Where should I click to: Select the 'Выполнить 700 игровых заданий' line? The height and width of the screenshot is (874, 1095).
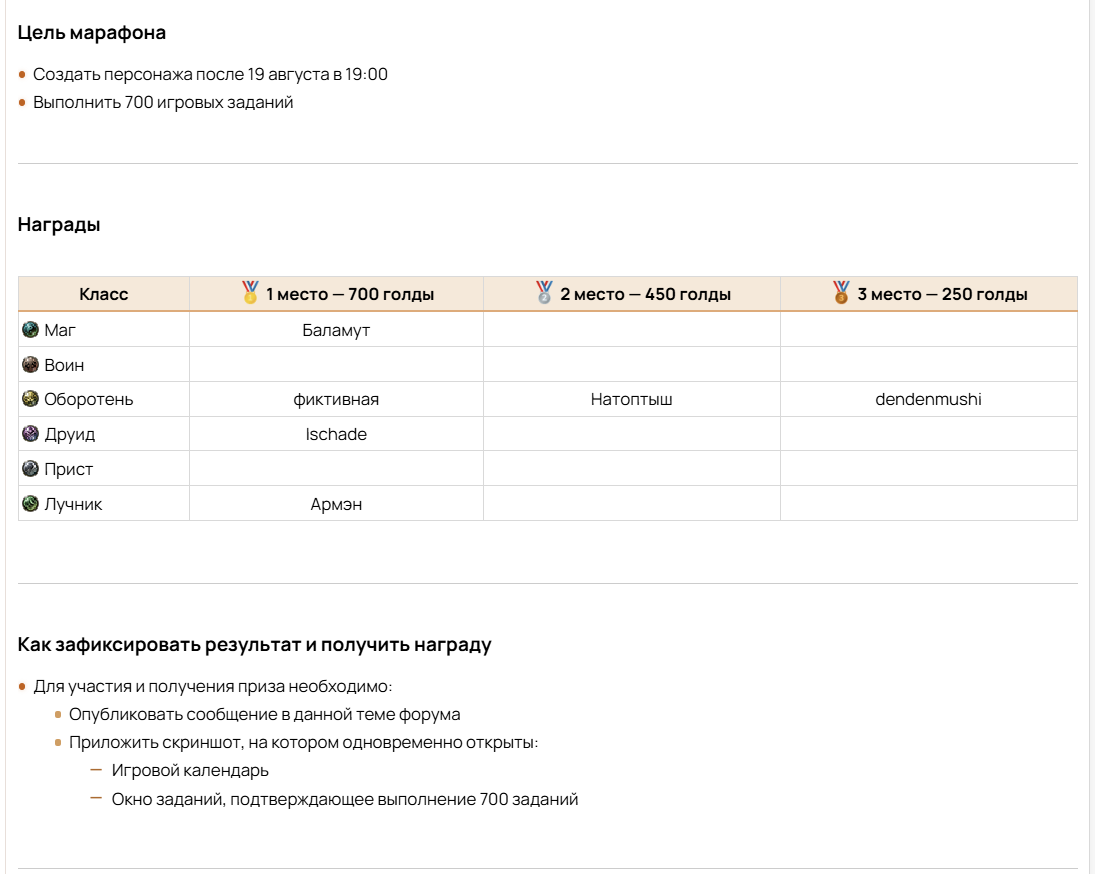coord(163,103)
